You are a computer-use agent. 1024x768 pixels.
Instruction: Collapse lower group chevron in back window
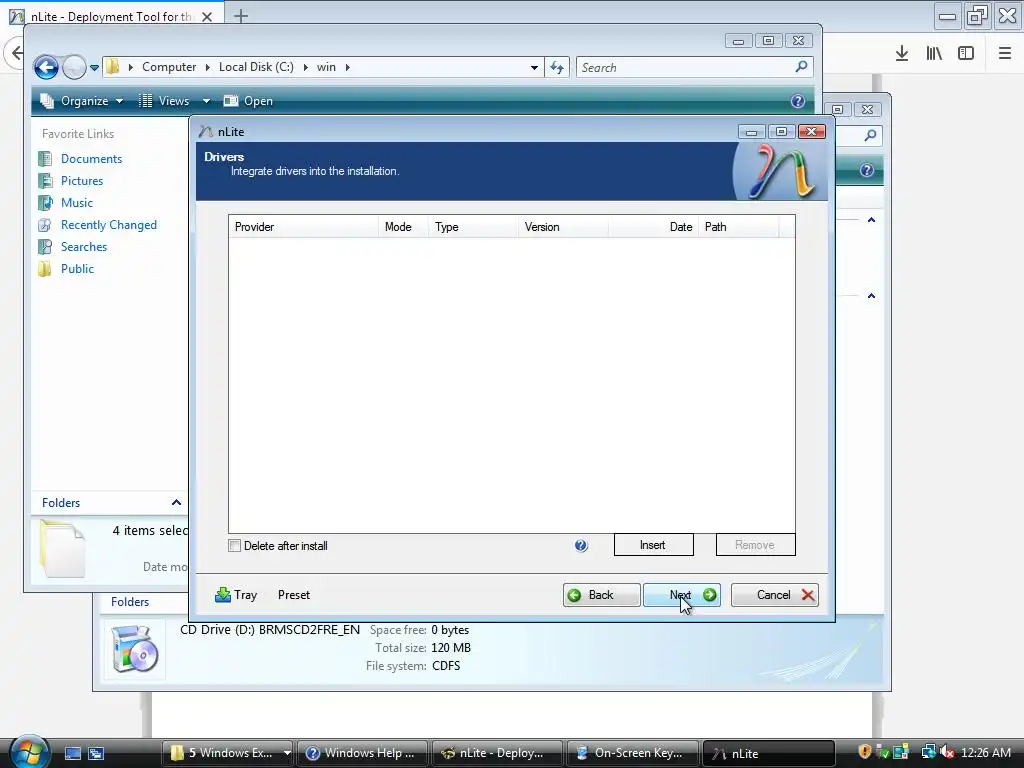[871, 296]
